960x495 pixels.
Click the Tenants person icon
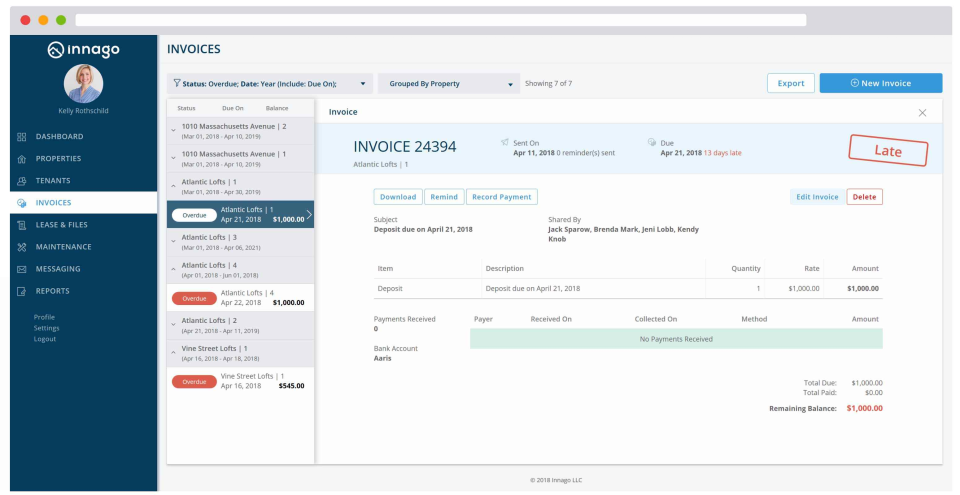(21, 181)
